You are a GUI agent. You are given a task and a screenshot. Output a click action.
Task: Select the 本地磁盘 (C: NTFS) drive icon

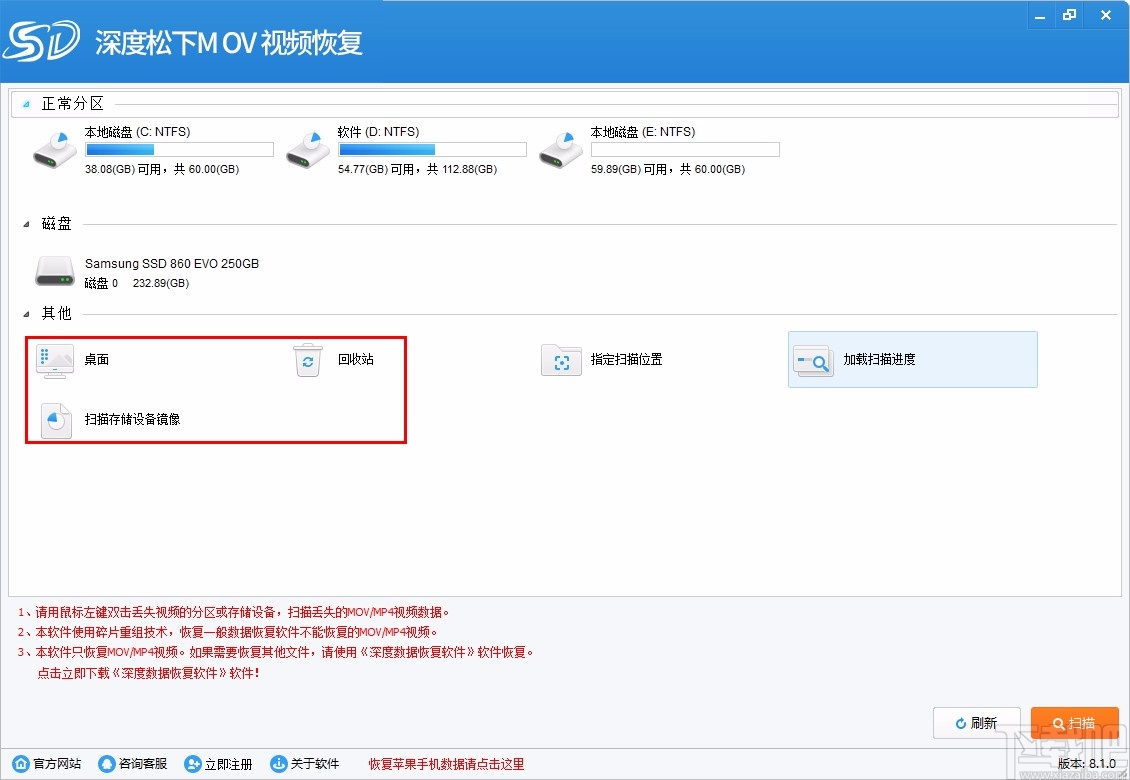click(54, 148)
